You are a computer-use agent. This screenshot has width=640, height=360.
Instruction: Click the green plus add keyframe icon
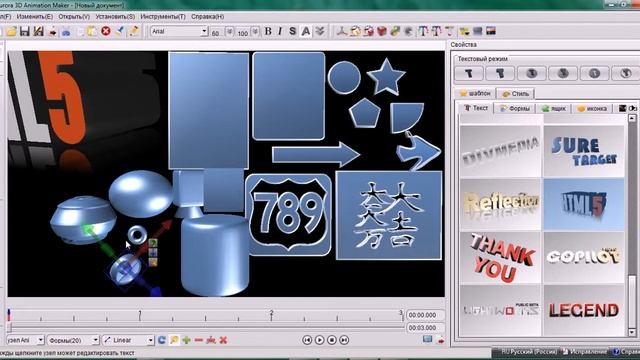187,340
